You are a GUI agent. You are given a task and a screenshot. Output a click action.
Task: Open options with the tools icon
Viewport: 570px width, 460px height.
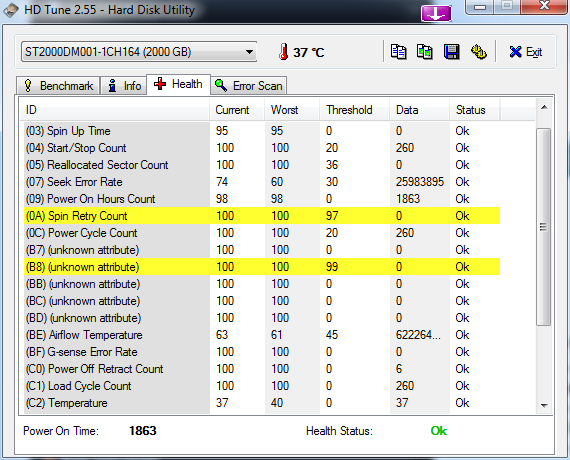click(x=478, y=52)
